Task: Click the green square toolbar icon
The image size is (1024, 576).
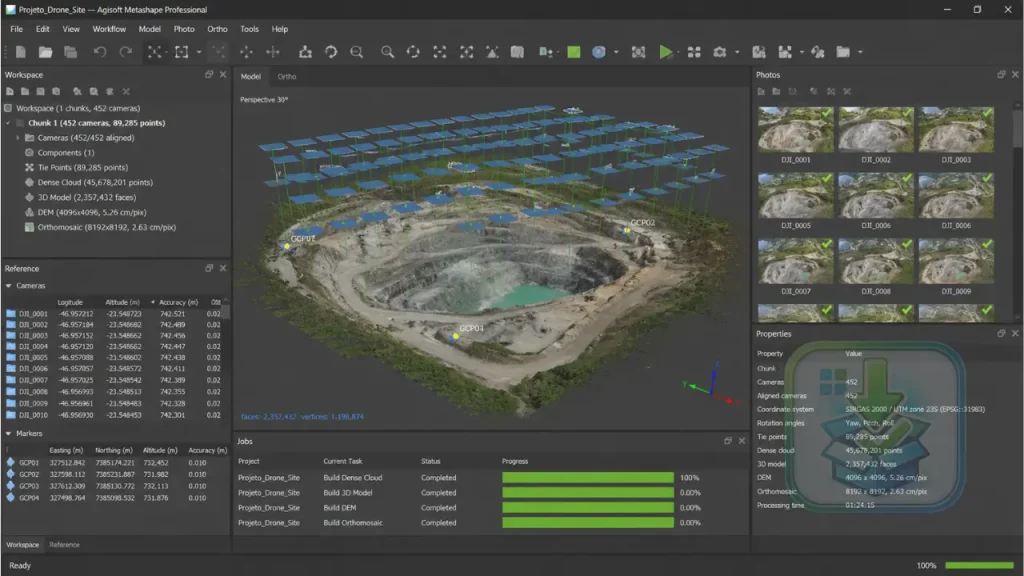Action: [573, 52]
